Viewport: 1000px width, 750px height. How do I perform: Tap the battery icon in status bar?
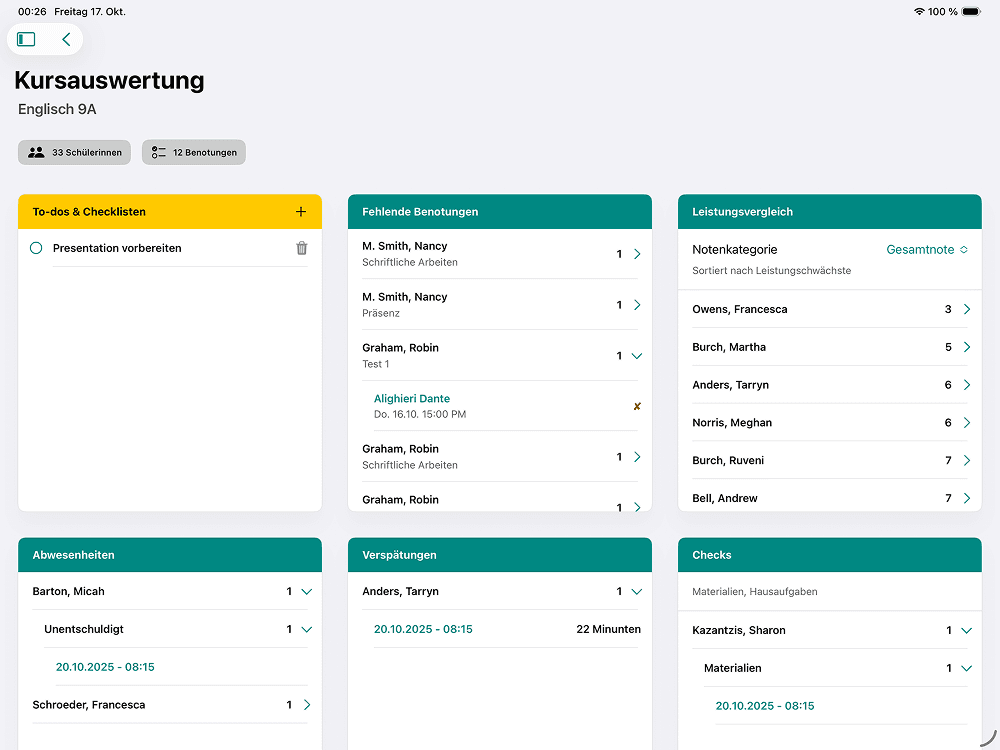[x=972, y=12]
